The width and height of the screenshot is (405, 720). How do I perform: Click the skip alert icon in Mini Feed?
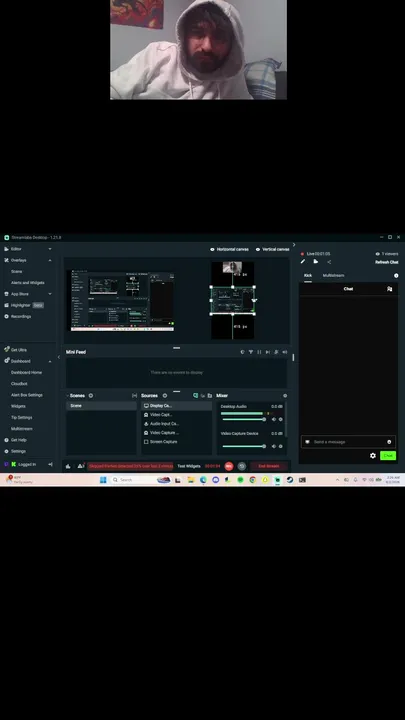tap(268, 352)
